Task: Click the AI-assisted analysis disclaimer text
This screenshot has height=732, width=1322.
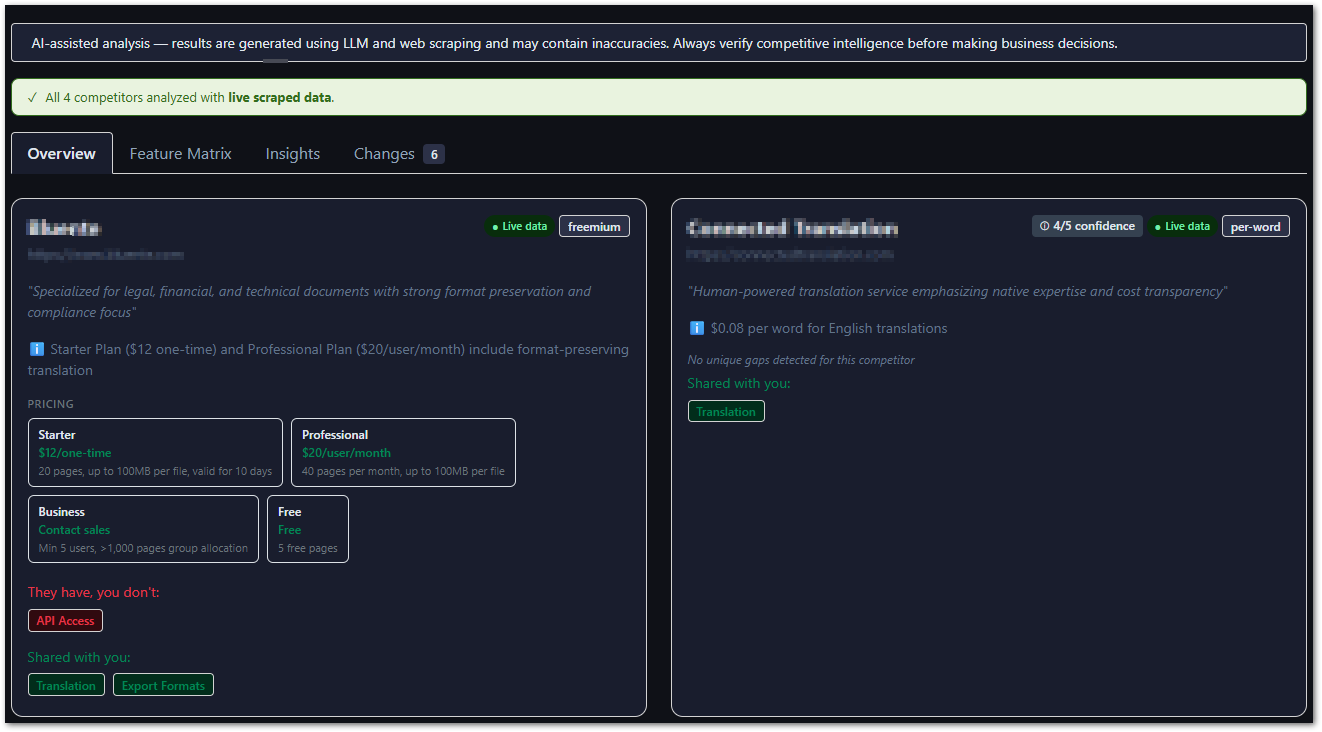Action: pyautogui.click(x=574, y=43)
